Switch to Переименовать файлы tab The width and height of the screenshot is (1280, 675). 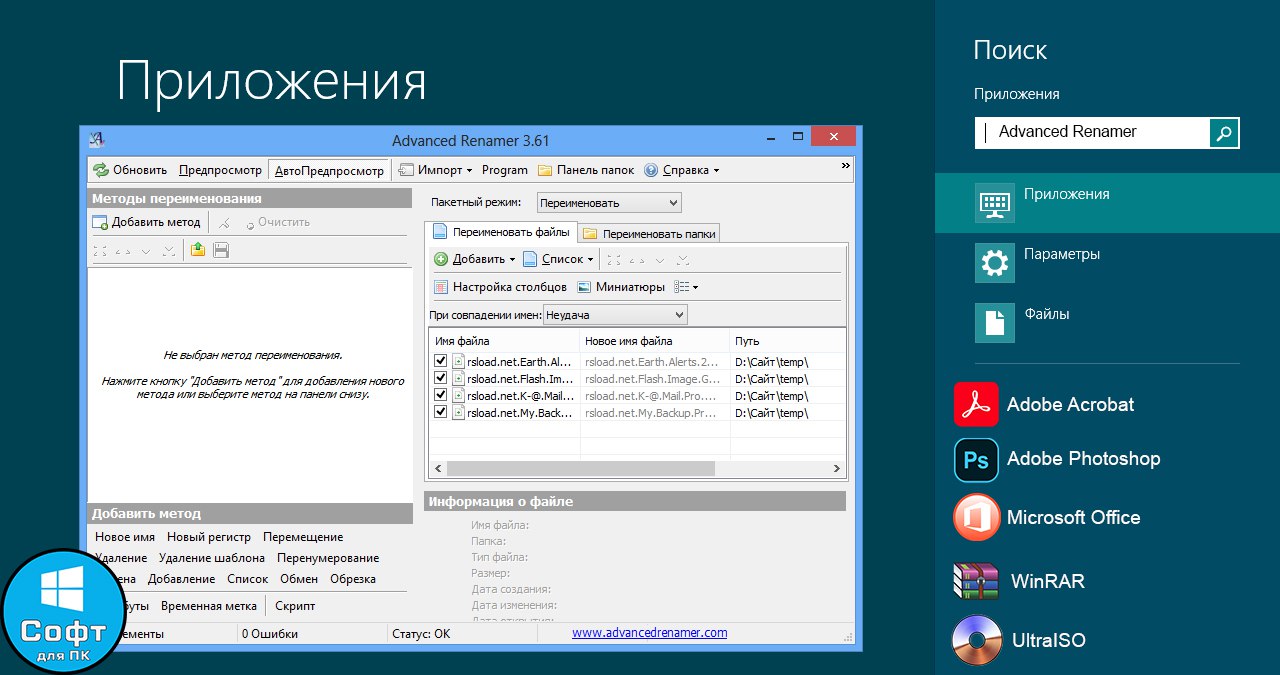coord(501,232)
